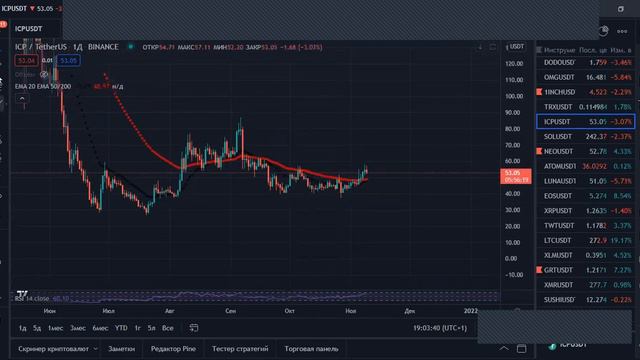Image resolution: width=640 pixels, height=360 pixels.
Task: Select ATOMUSDT in the watchlist
Action: tap(585, 166)
